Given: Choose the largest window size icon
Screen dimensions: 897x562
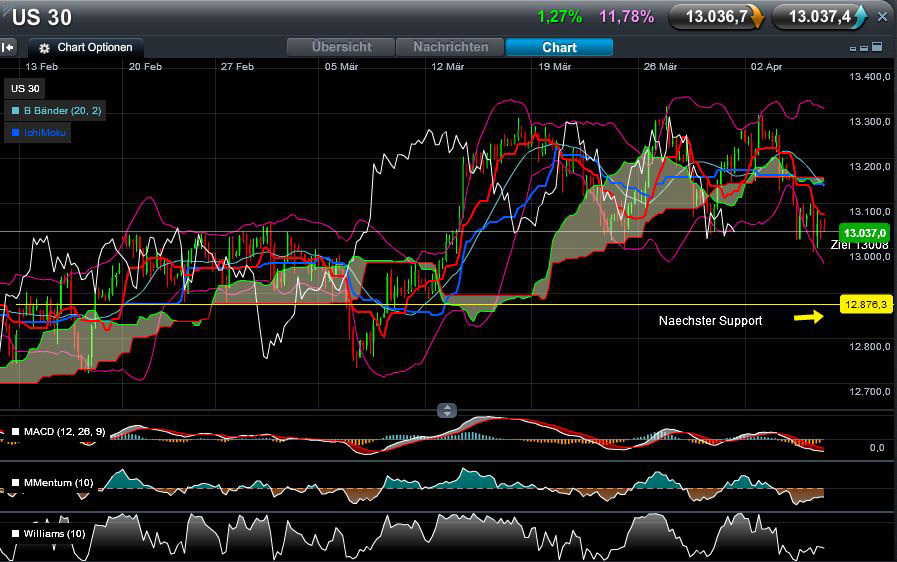Looking at the screenshot, I should pos(877,48).
